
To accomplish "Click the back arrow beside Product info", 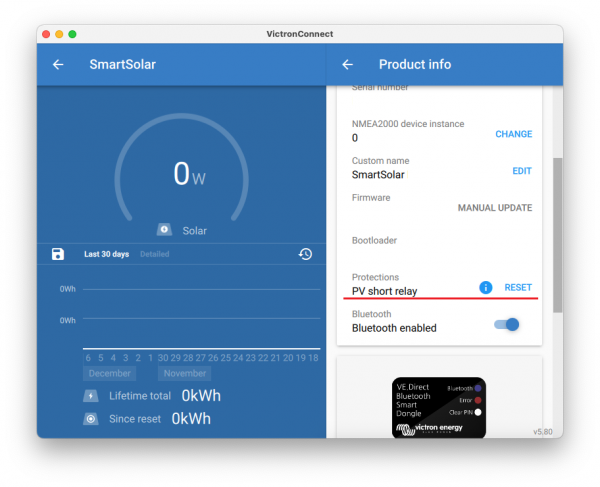I will [347, 65].
